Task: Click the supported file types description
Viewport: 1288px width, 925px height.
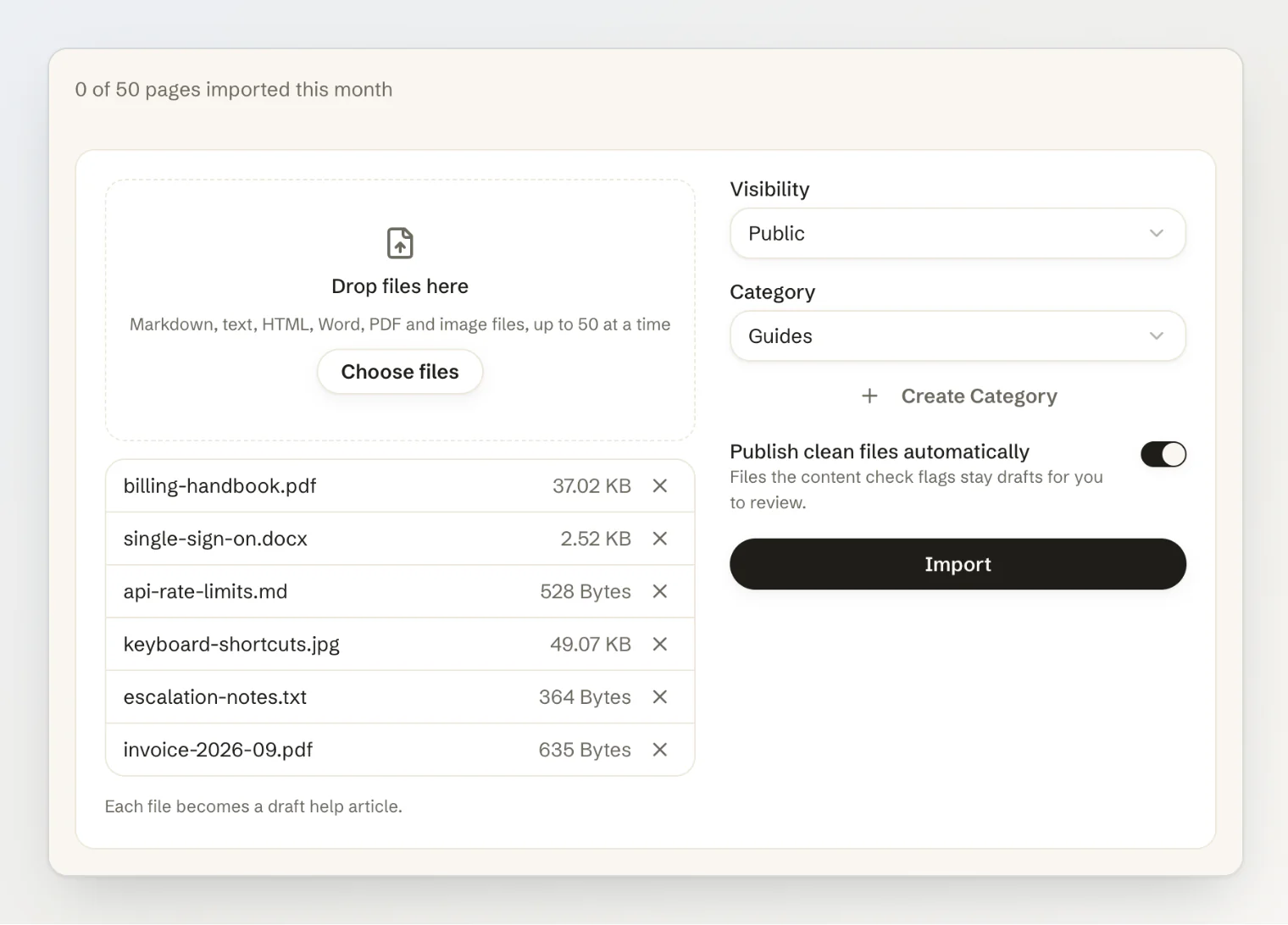Action: point(400,324)
